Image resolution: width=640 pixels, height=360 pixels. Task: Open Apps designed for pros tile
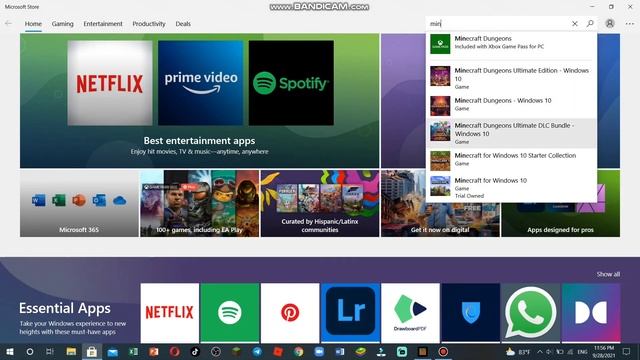click(x=560, y=220)
